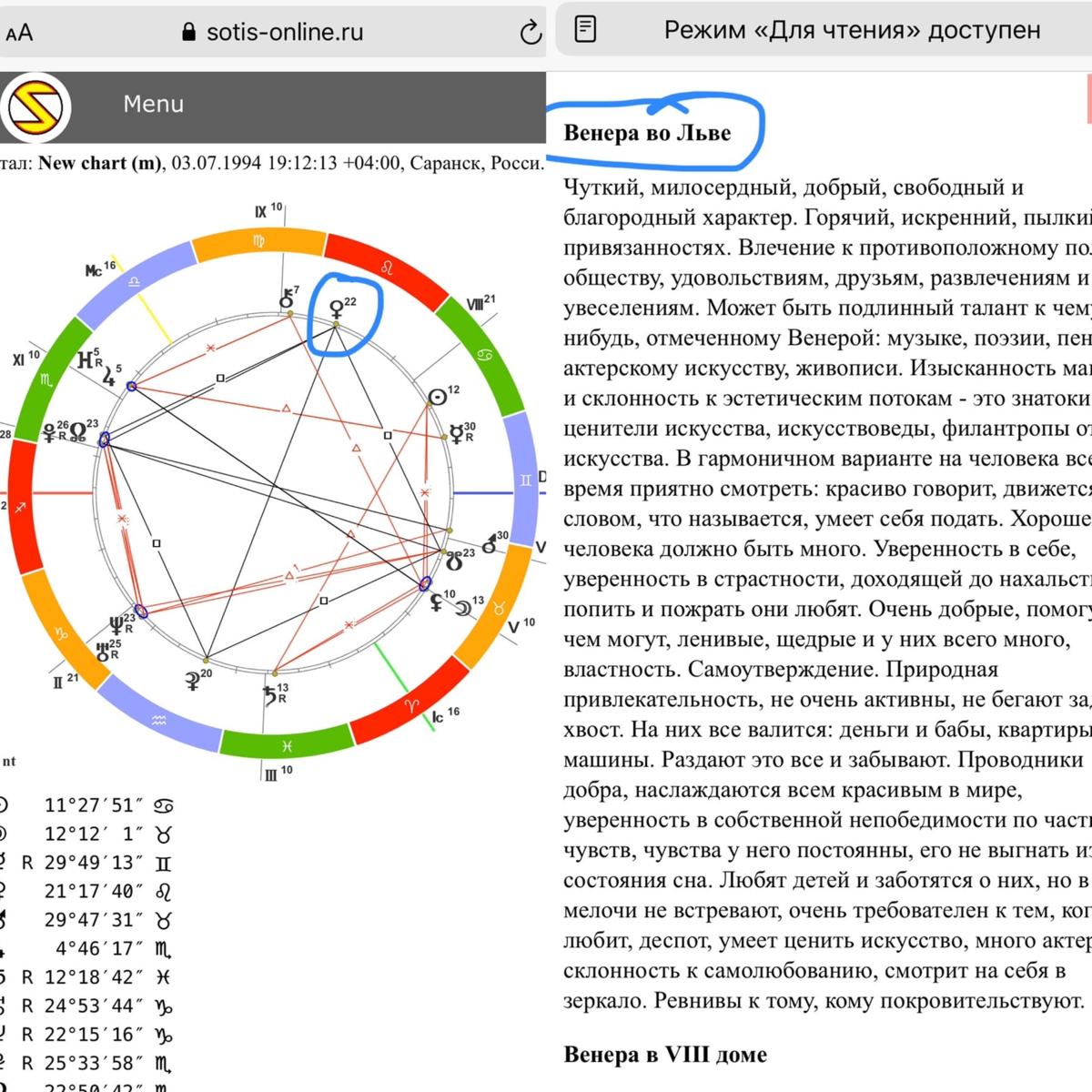The width and height of the screenshot is (1092, 1092).
Task: Reload the sotis-online.ru page
Action: coord(531,33)
